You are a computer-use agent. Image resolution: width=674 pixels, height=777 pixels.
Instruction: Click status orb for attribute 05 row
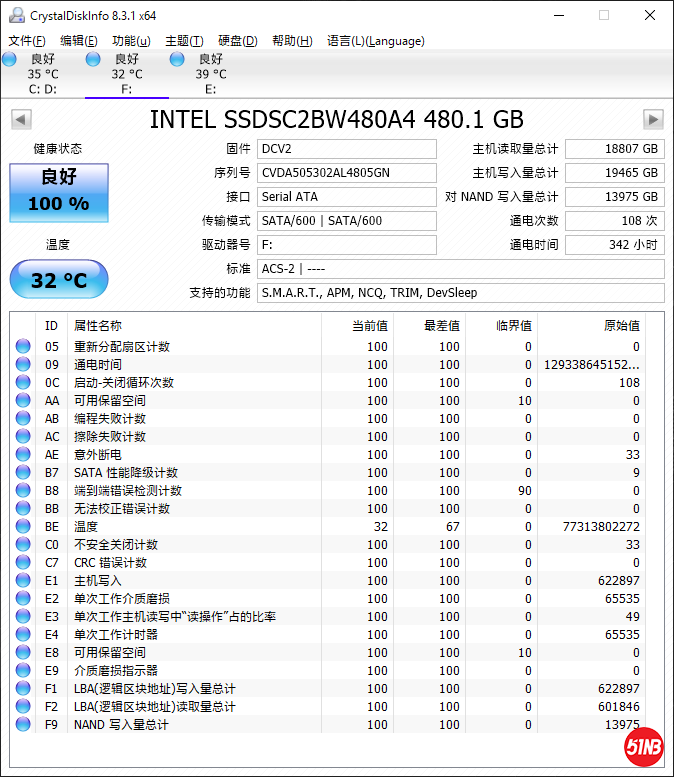[x=23, y=347]
